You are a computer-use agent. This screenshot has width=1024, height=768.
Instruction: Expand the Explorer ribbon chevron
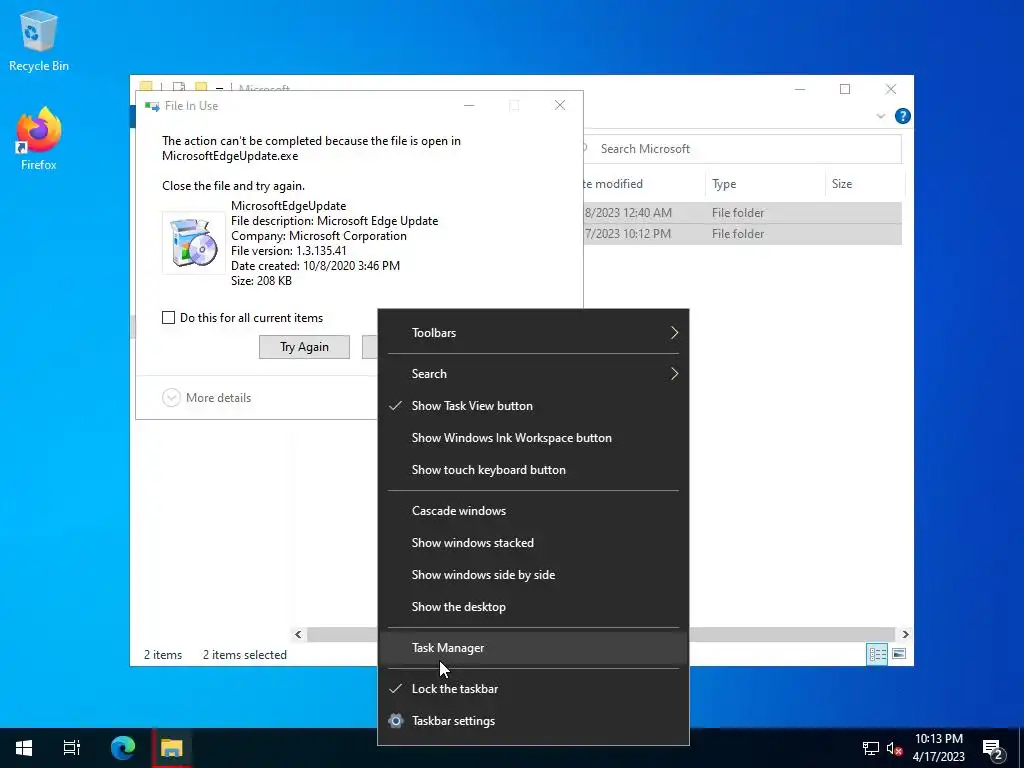(x=880, y=116)
